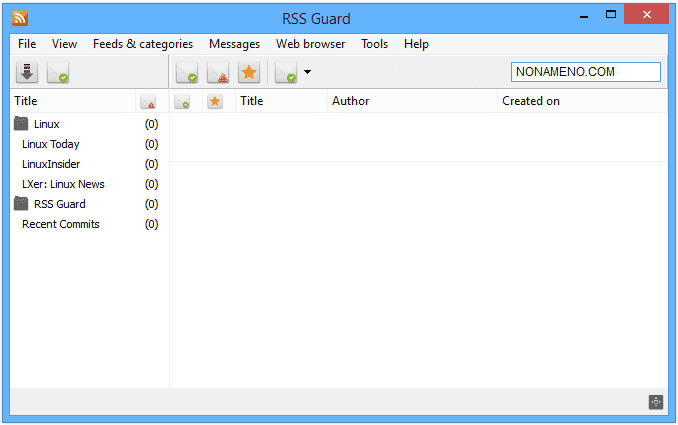Click the update all feeds download icon

[27, 72]
